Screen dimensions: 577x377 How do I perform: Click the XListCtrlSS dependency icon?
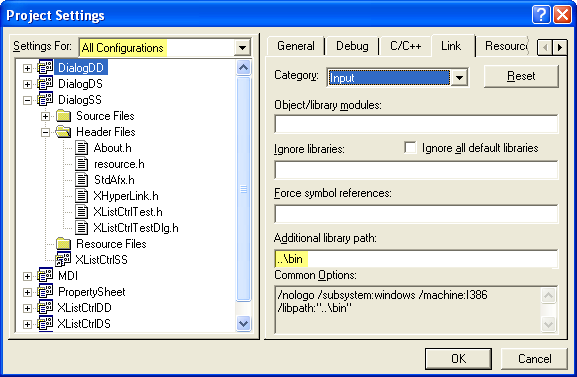[x=63, y=260]
